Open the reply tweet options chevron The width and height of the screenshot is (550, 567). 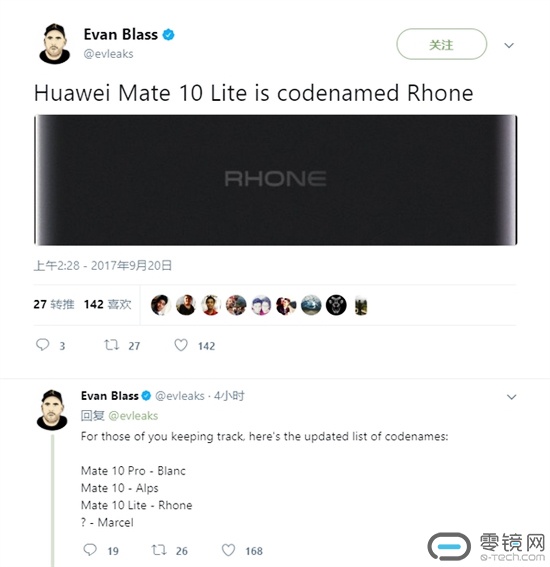coord(511,397)
